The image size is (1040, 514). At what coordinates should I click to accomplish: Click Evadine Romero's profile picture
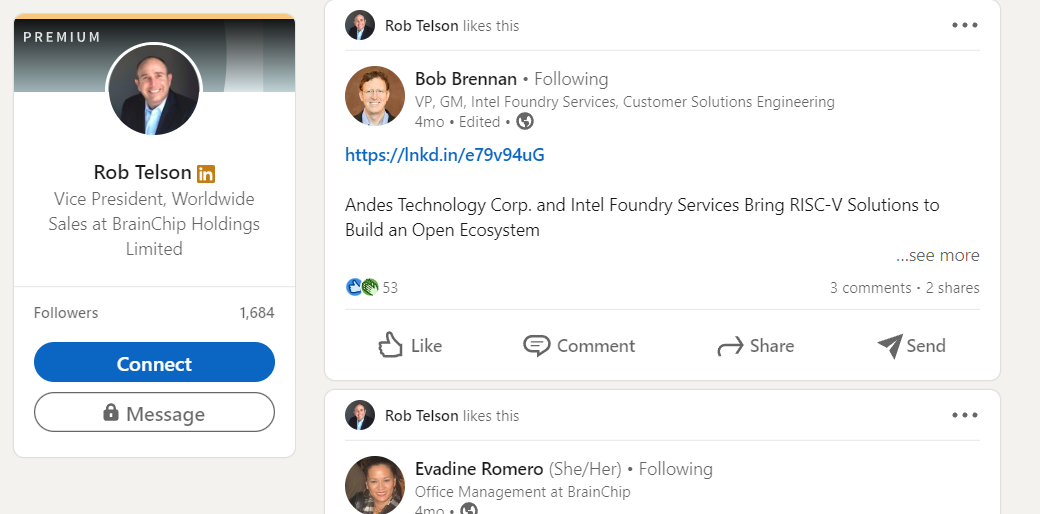click(x=374, y=486)
